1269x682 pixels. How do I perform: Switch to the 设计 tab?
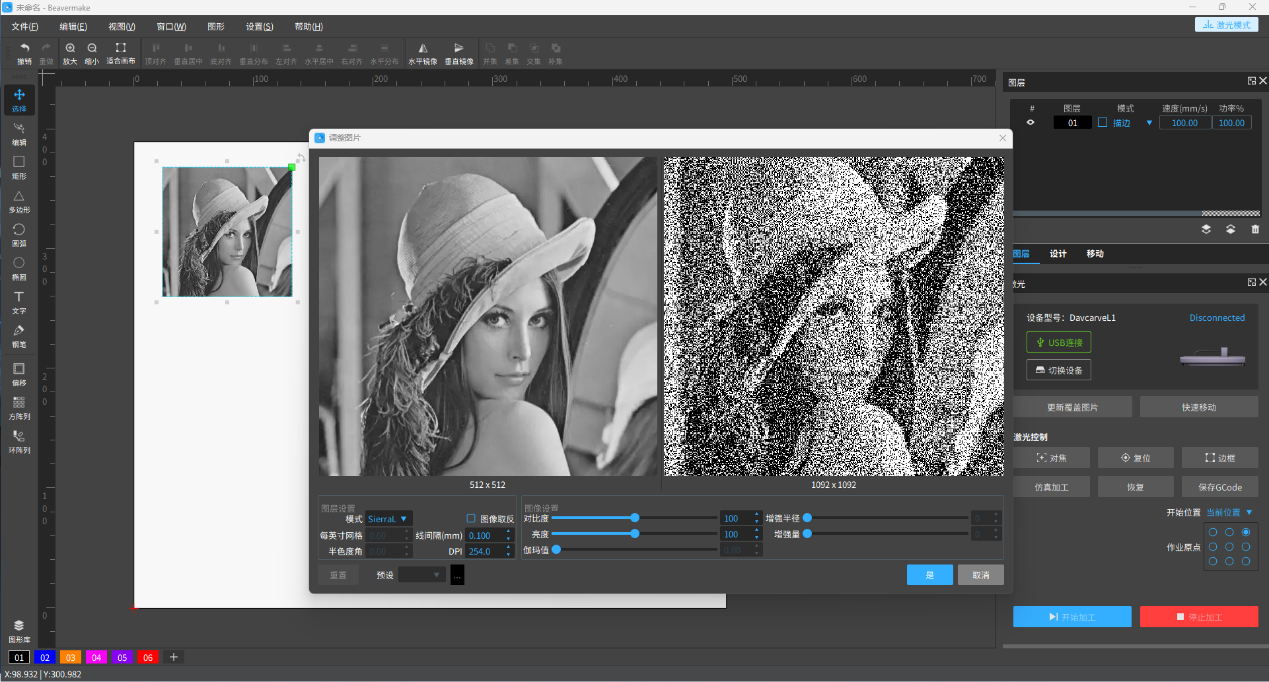(x=1058, y=254)
